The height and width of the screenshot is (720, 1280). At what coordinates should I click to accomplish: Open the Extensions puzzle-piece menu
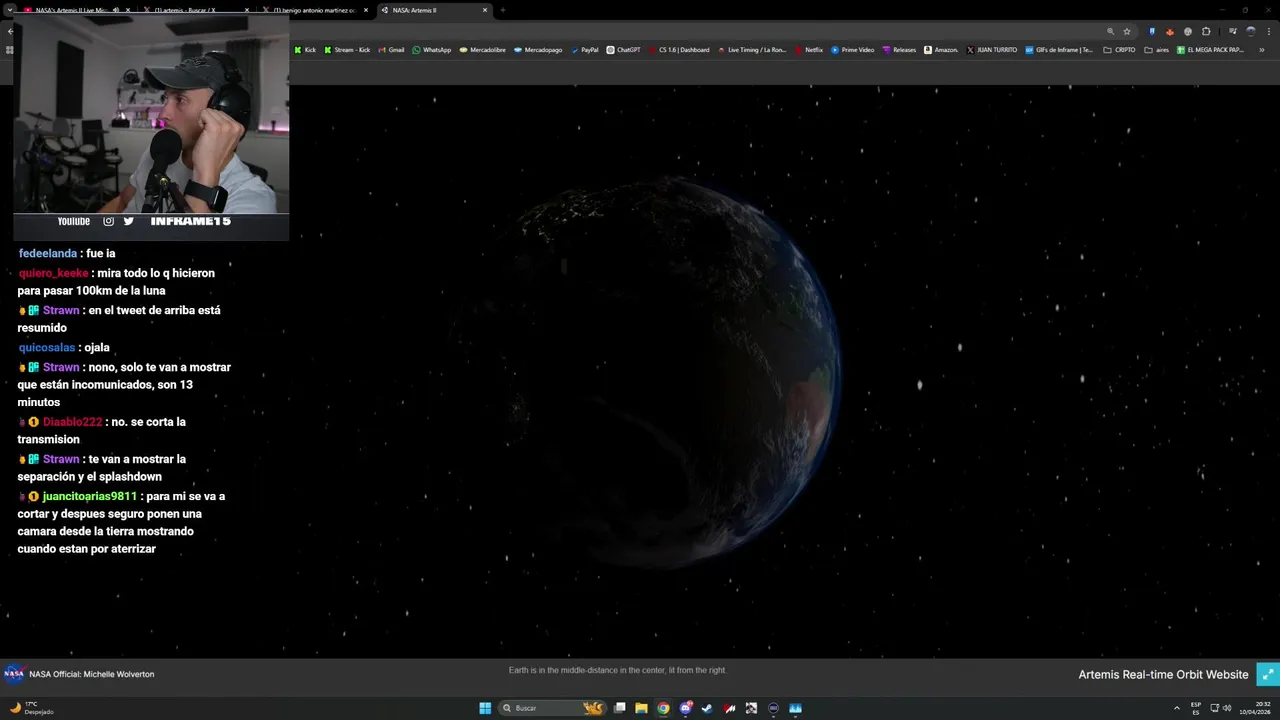1206,31
